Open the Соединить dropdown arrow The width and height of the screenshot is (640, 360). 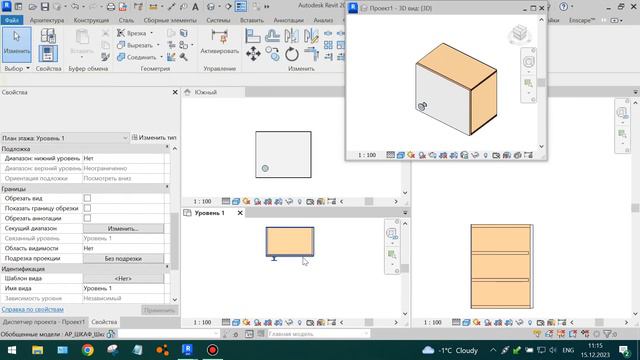162,57
